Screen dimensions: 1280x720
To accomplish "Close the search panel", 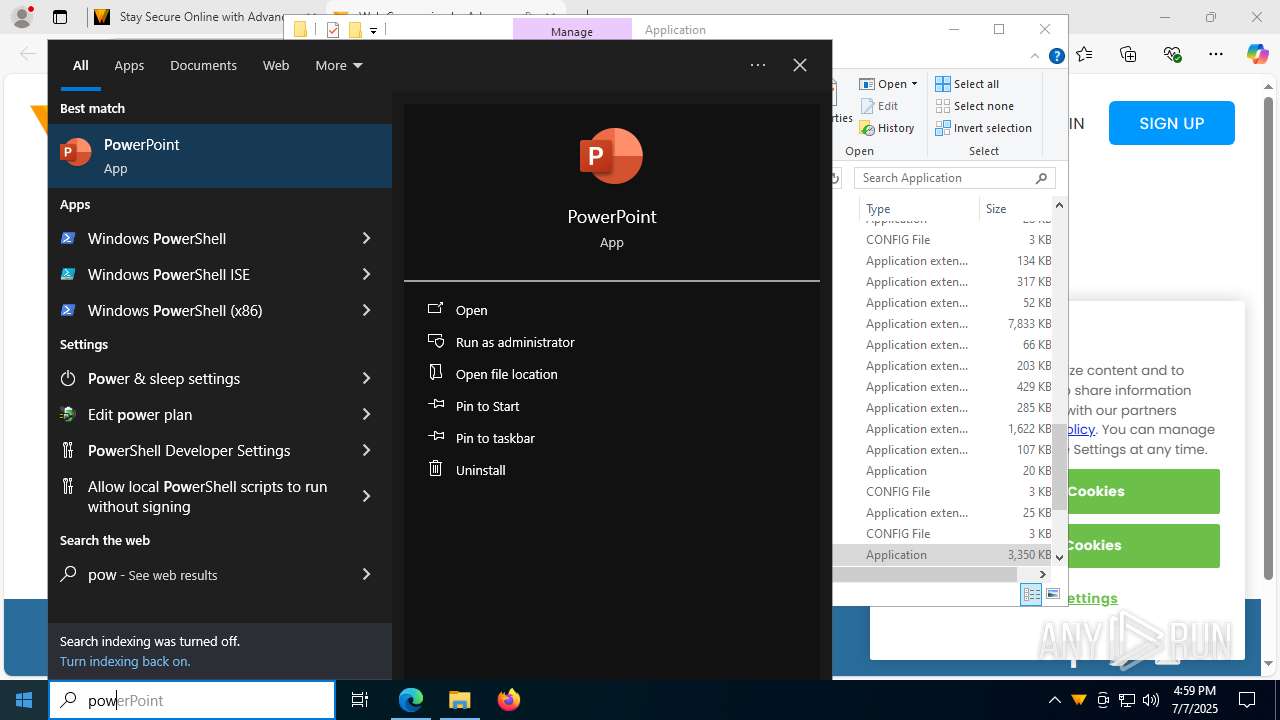I will (x=800, y=65).
